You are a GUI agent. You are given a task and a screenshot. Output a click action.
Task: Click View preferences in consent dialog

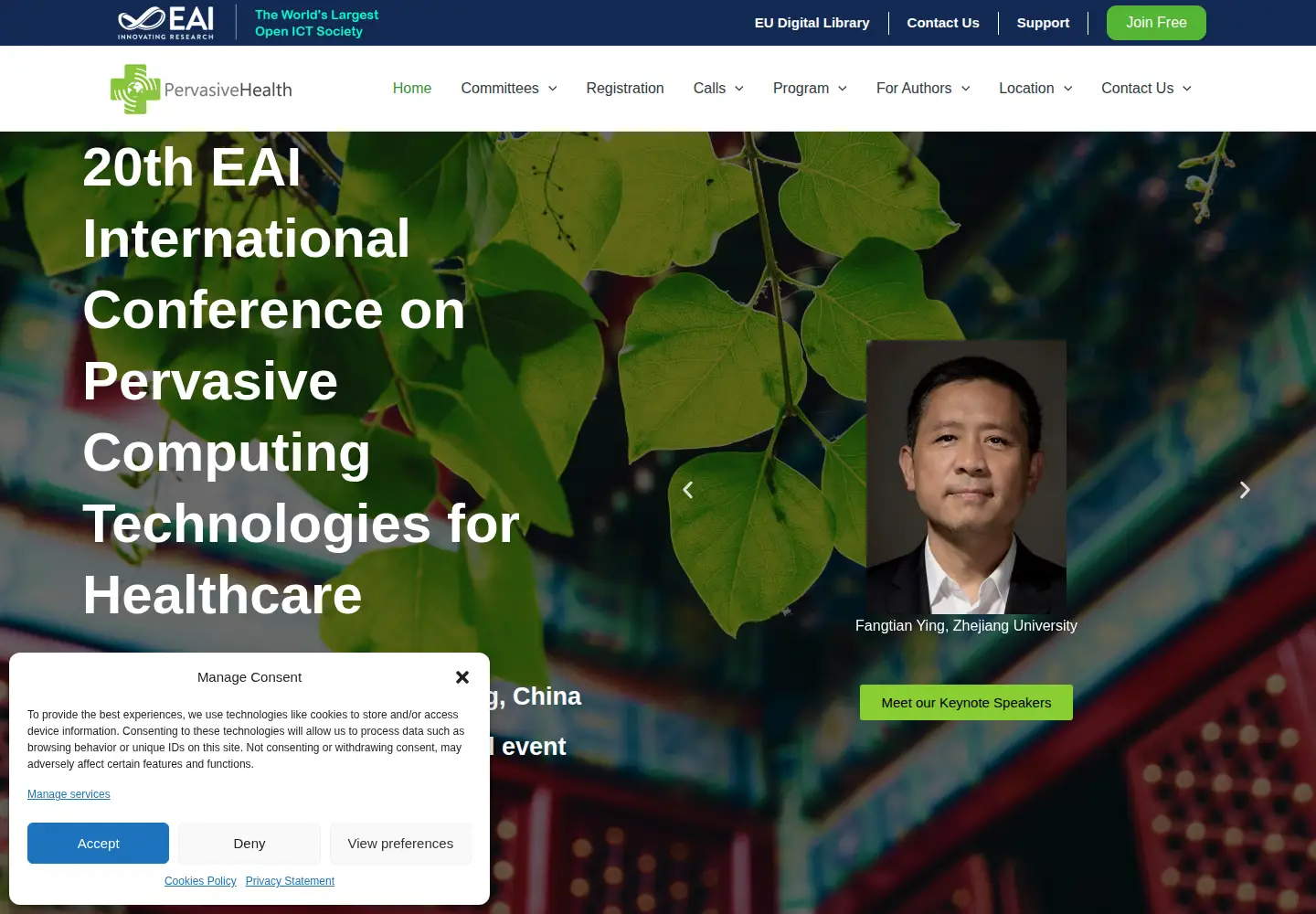click(400, 844)
